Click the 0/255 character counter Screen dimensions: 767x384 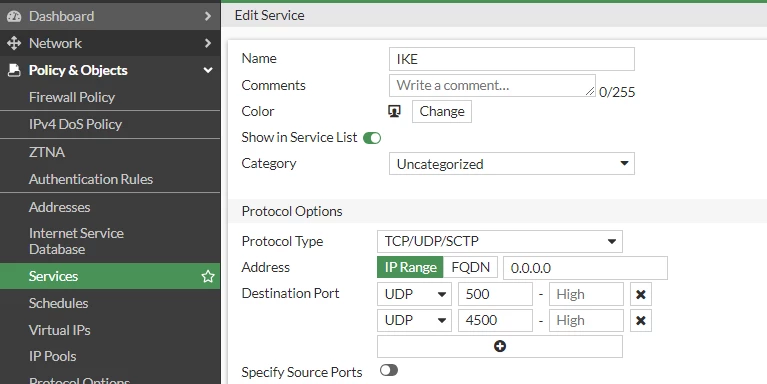(x=617, y=92)
